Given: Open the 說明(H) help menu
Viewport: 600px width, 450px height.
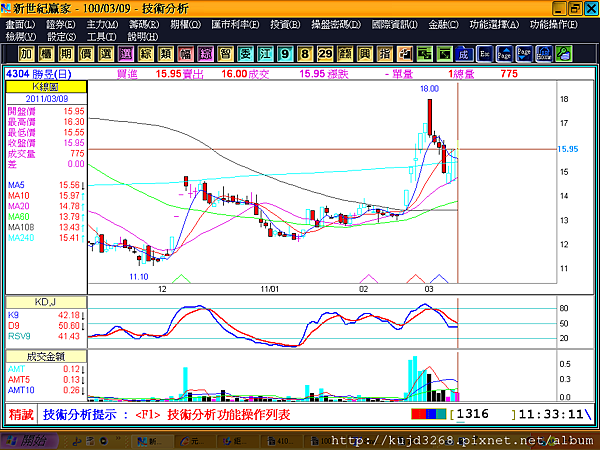Looking at the screenshot, I should [x=142, y=37].
